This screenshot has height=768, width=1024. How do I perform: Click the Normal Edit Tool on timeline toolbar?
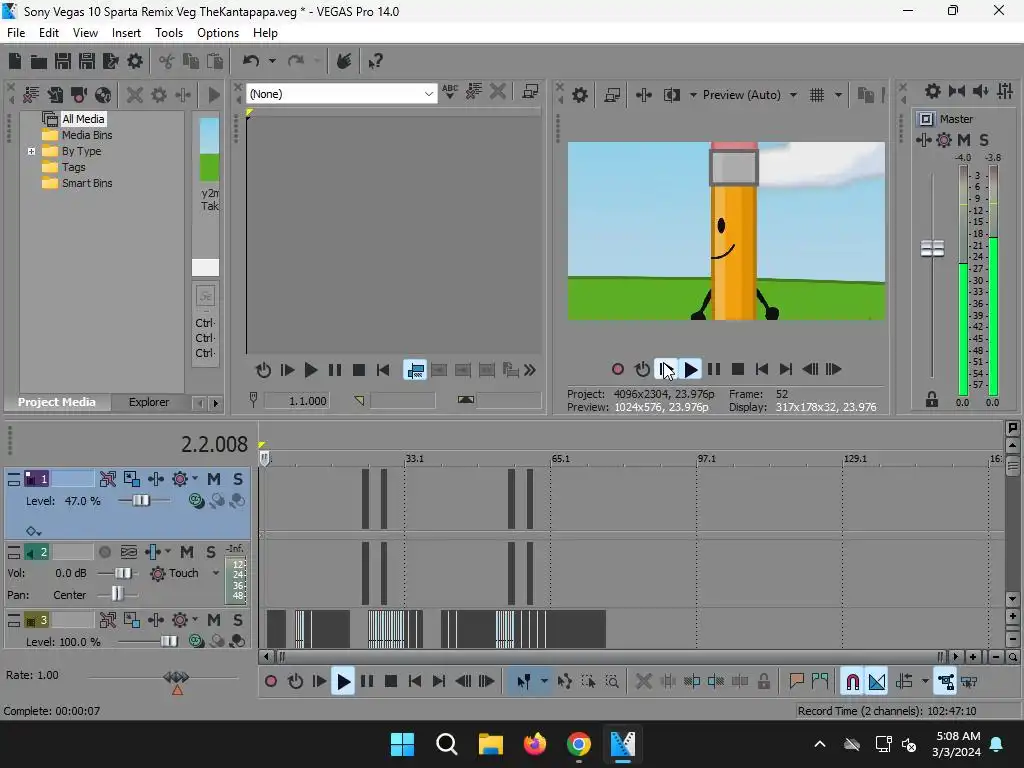(x=524, y=682)
